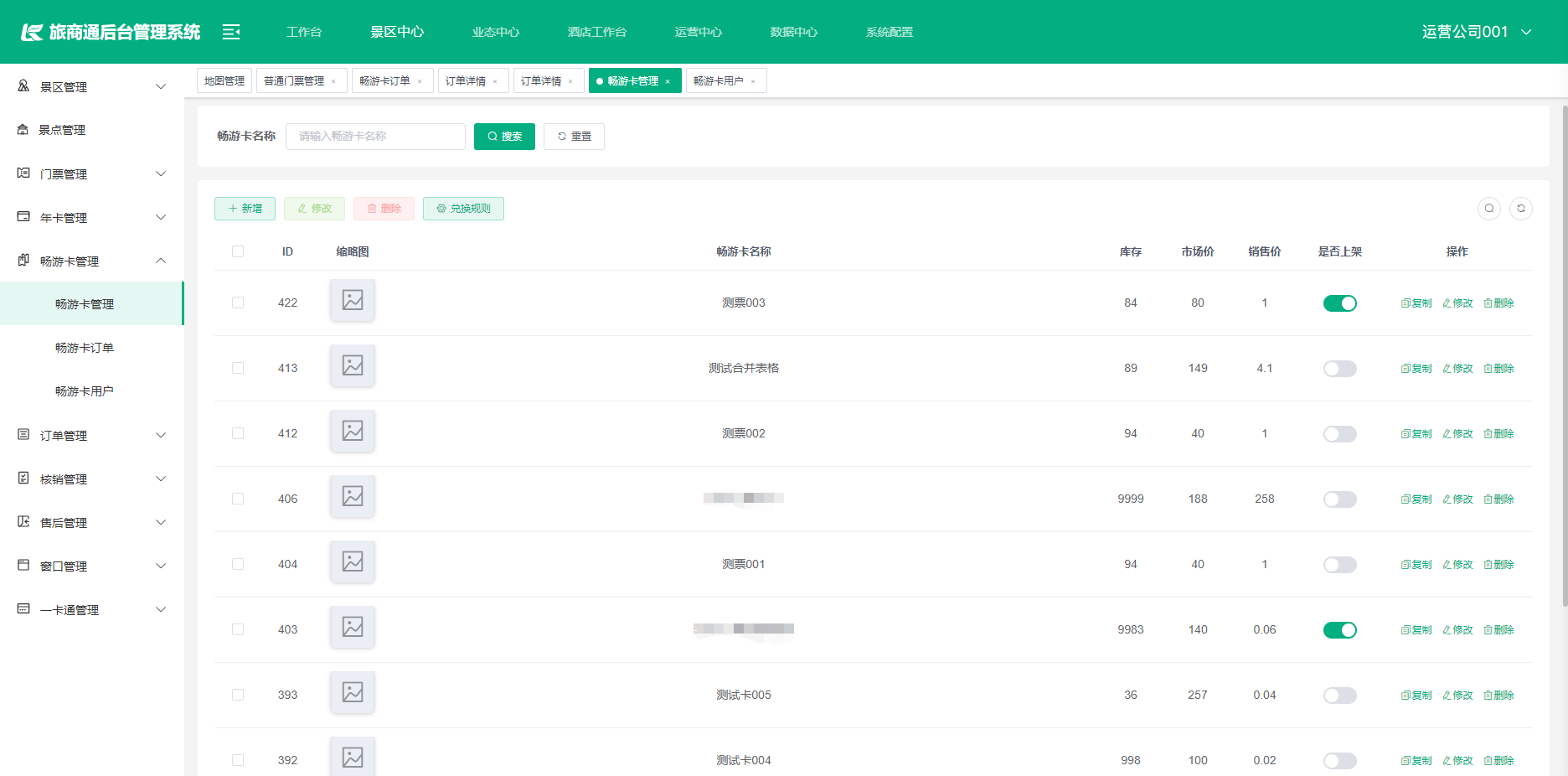Click the 畅游卡名称 search input field
Screen dimensions: 1568x776
coord(375,137)
